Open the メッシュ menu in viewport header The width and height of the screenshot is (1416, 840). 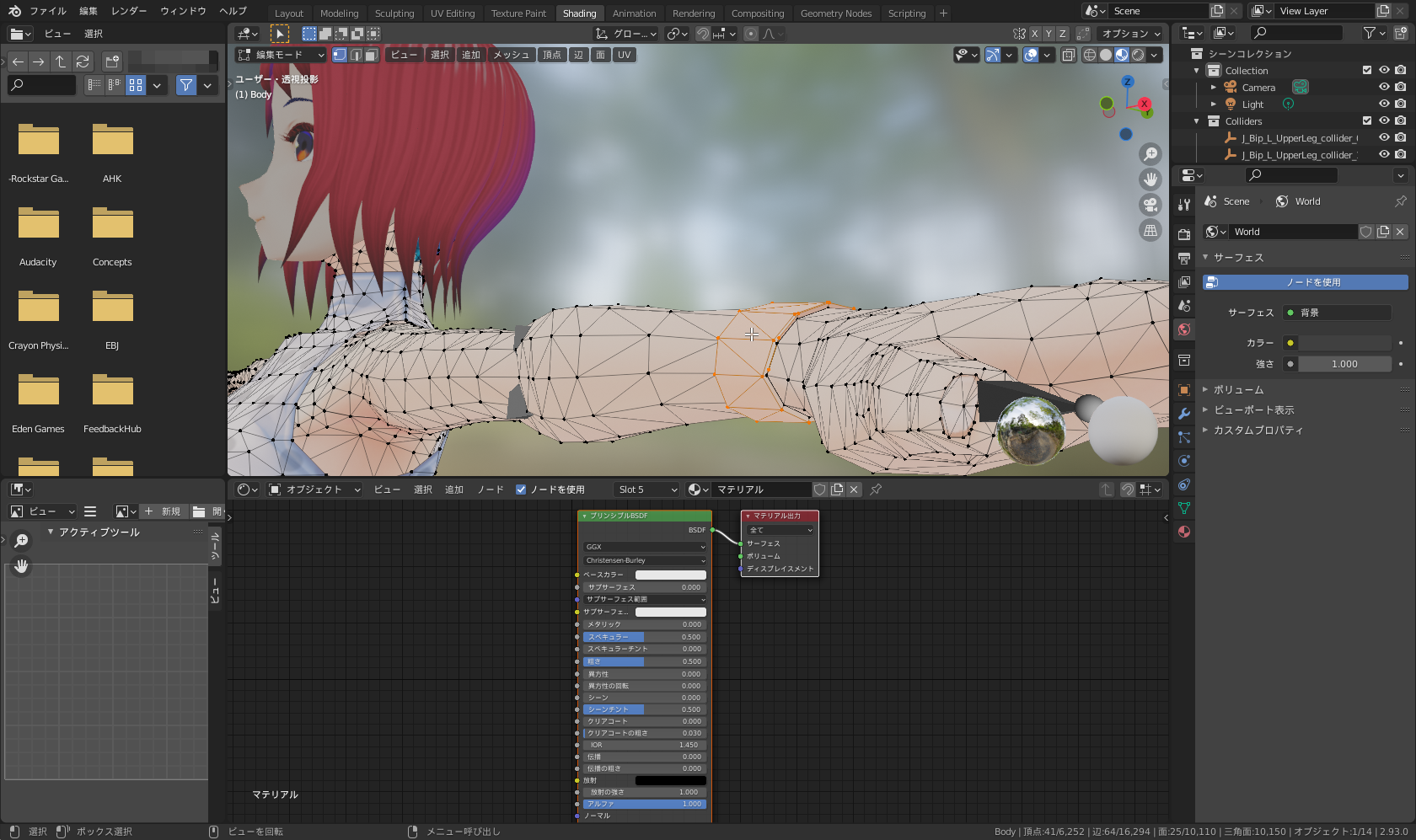coord(512,55)
